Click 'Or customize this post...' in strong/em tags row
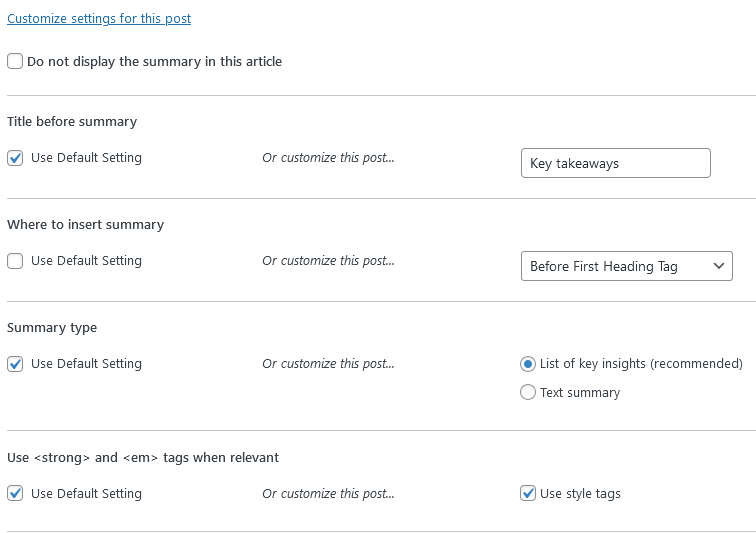Viewport: 756px width, 533px height. [328, 493]
